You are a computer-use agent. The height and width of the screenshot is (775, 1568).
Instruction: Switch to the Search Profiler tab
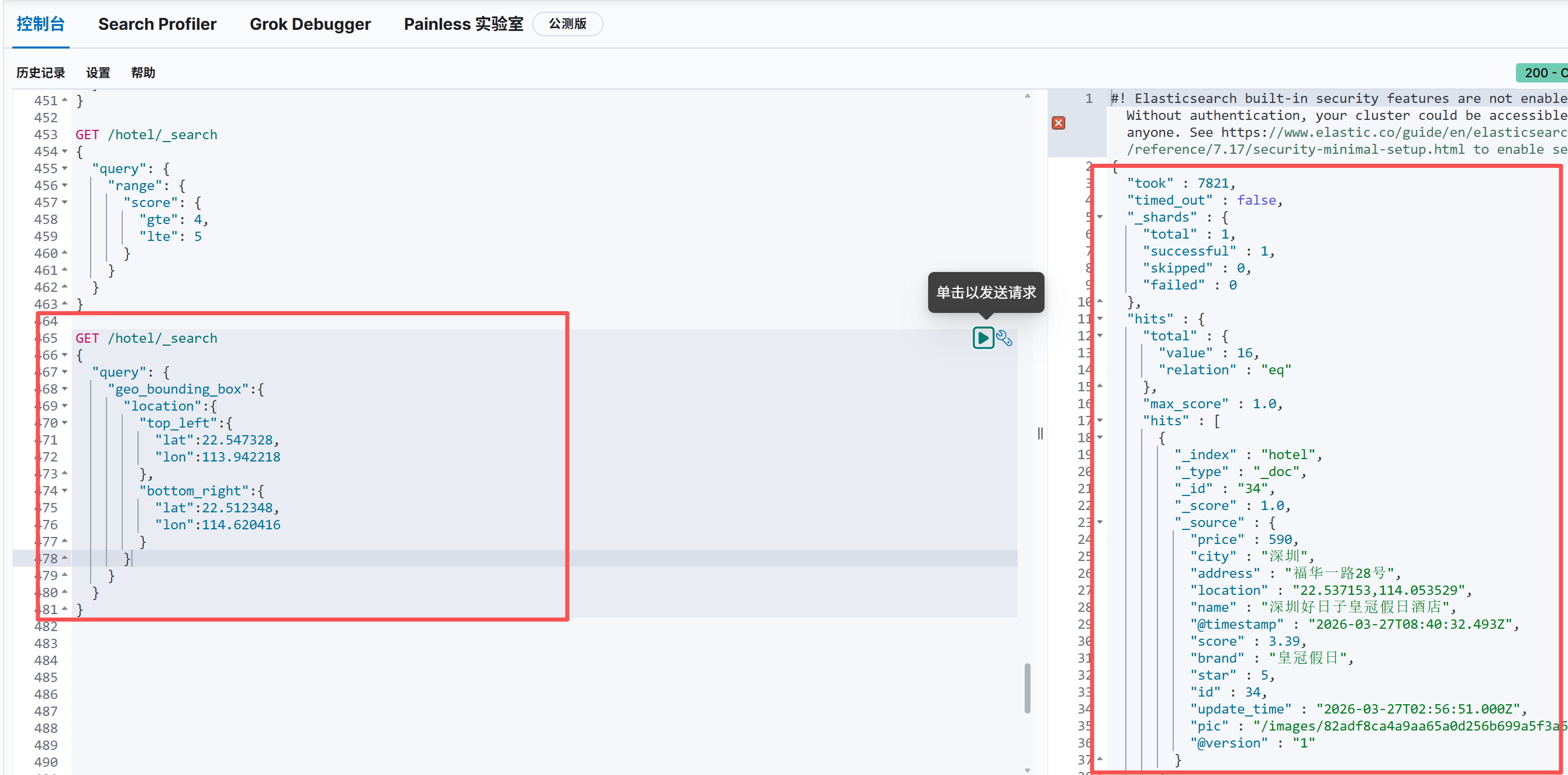tap(157, 25)
